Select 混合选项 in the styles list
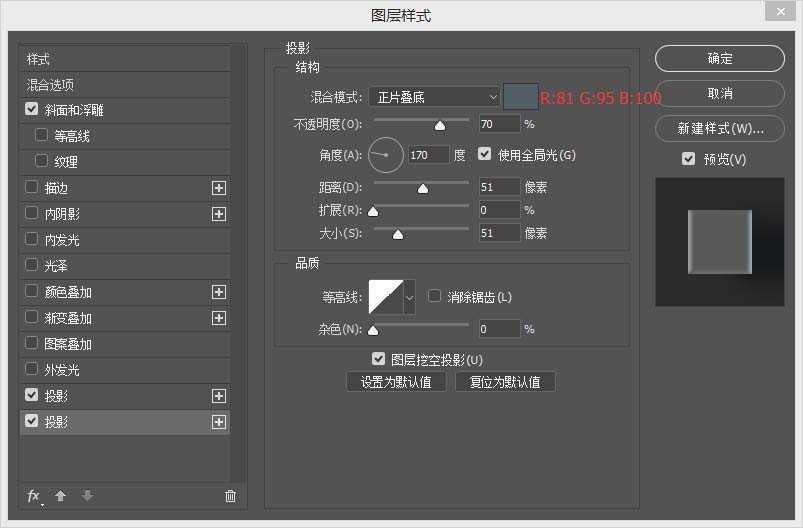 [50, 85]
